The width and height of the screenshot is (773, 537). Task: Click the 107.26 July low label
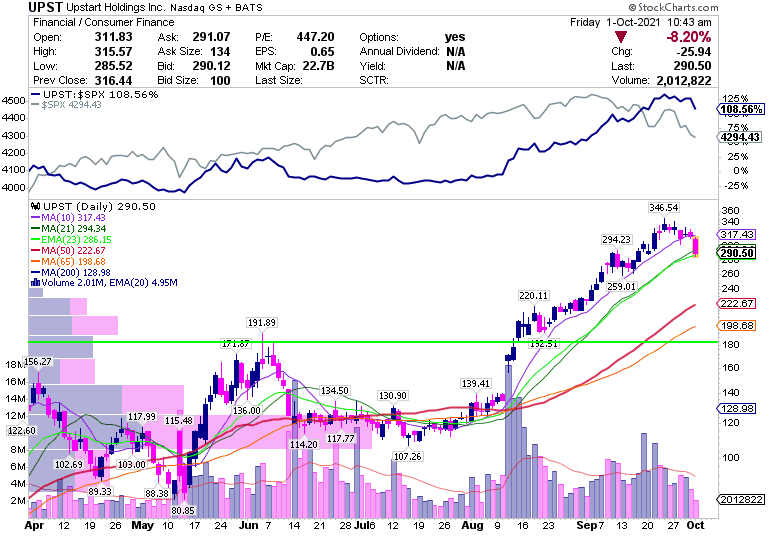tap(408, 456)
